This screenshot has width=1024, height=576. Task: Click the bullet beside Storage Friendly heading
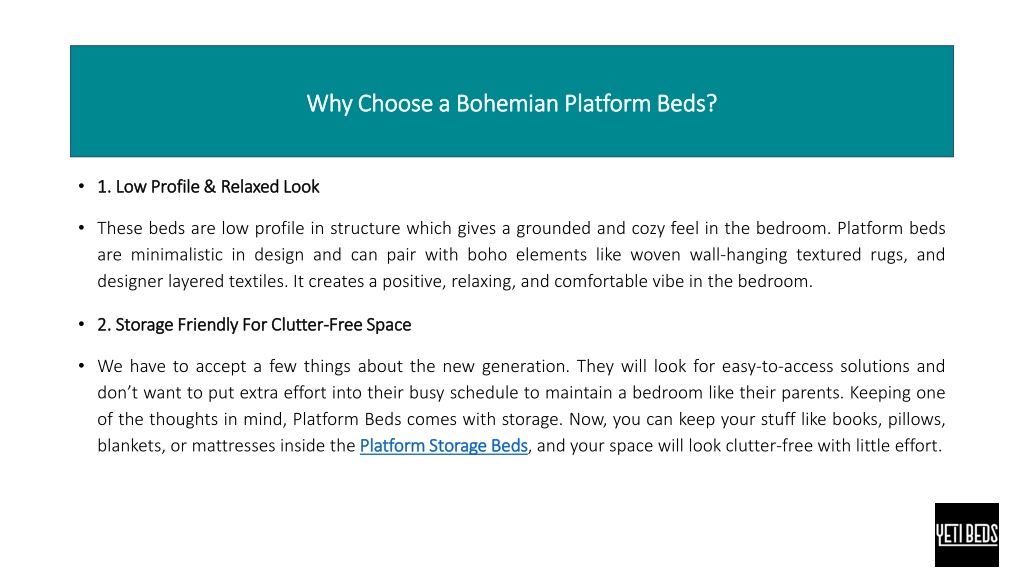[x=81, y=325]
